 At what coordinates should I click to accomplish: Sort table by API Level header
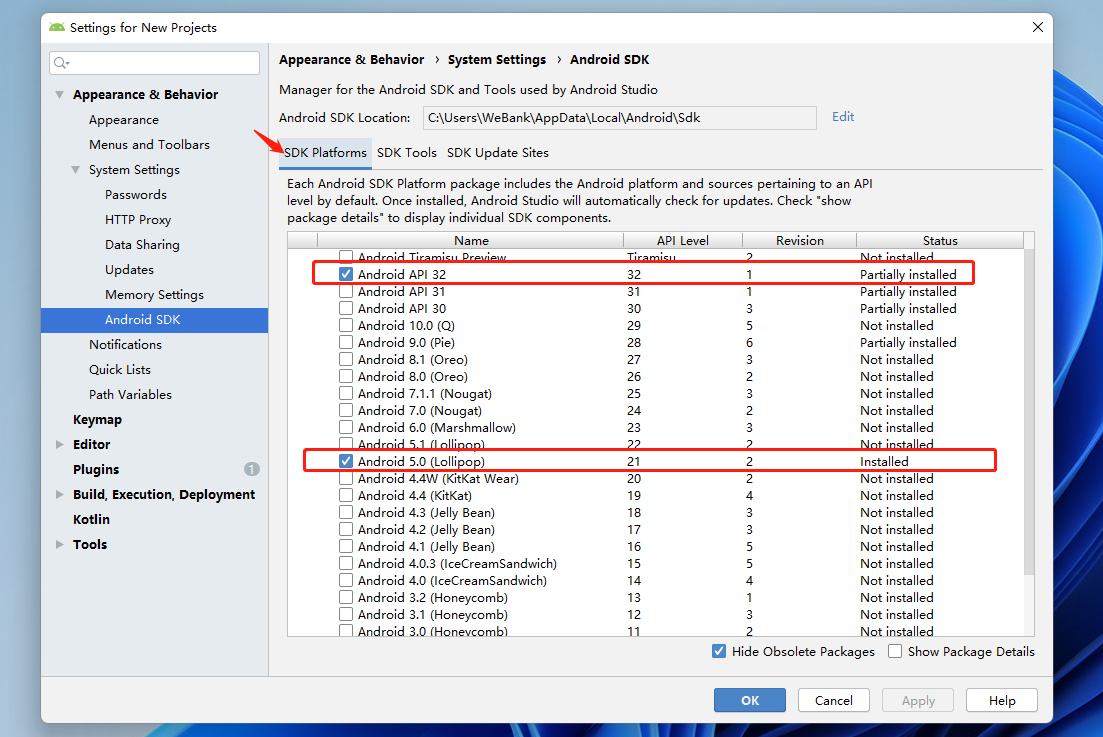point(682,241)
